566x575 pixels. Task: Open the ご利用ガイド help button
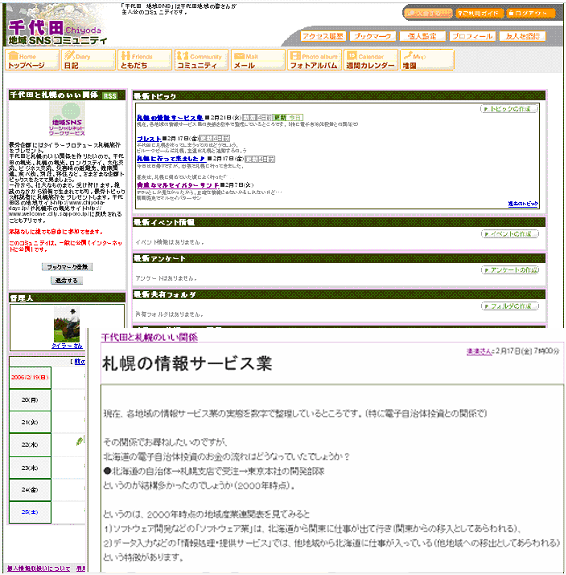479,13
